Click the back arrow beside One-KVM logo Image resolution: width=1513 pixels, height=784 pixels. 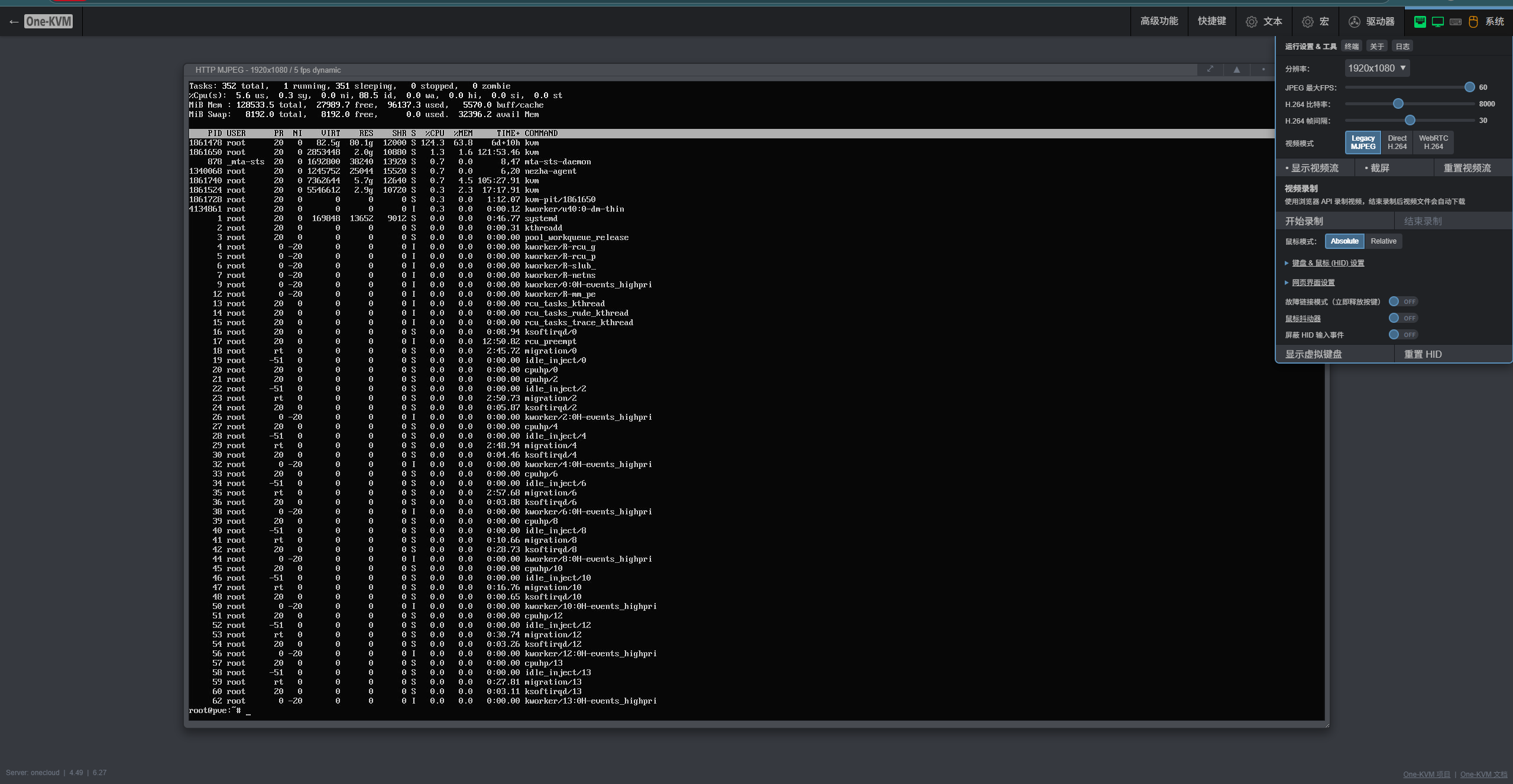click(14, 22)
